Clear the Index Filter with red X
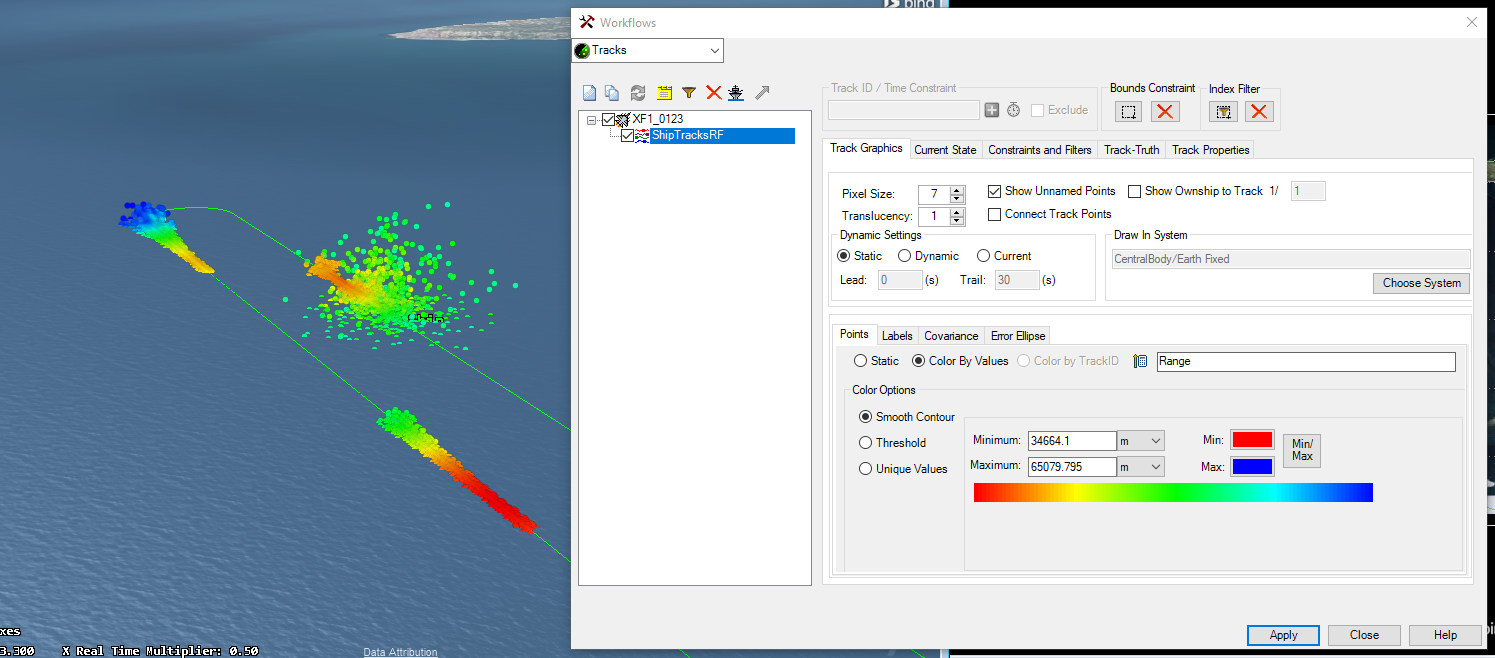 tap(1259, 111)
